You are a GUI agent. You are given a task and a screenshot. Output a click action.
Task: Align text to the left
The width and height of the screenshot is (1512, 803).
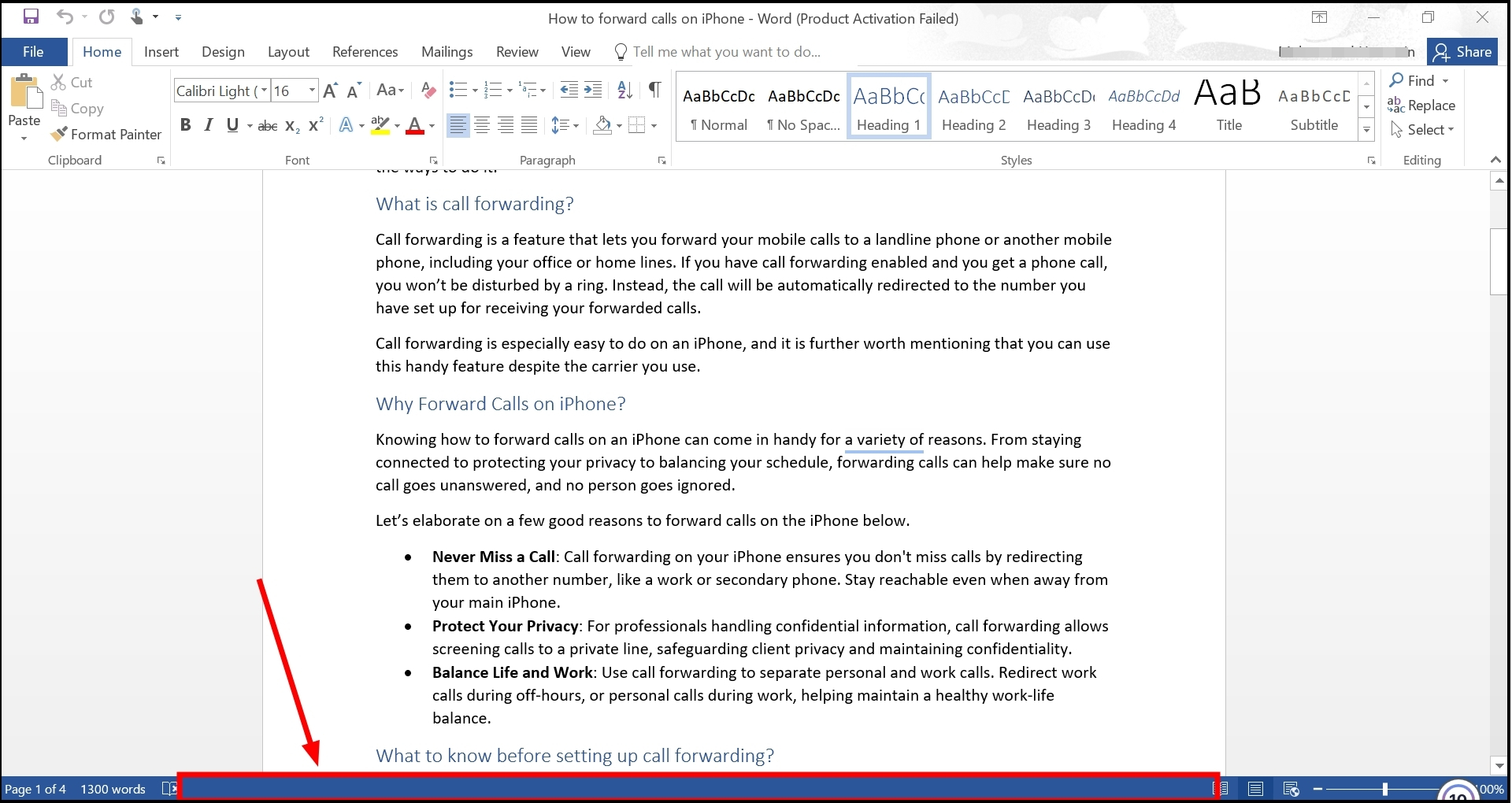(458, 125)
